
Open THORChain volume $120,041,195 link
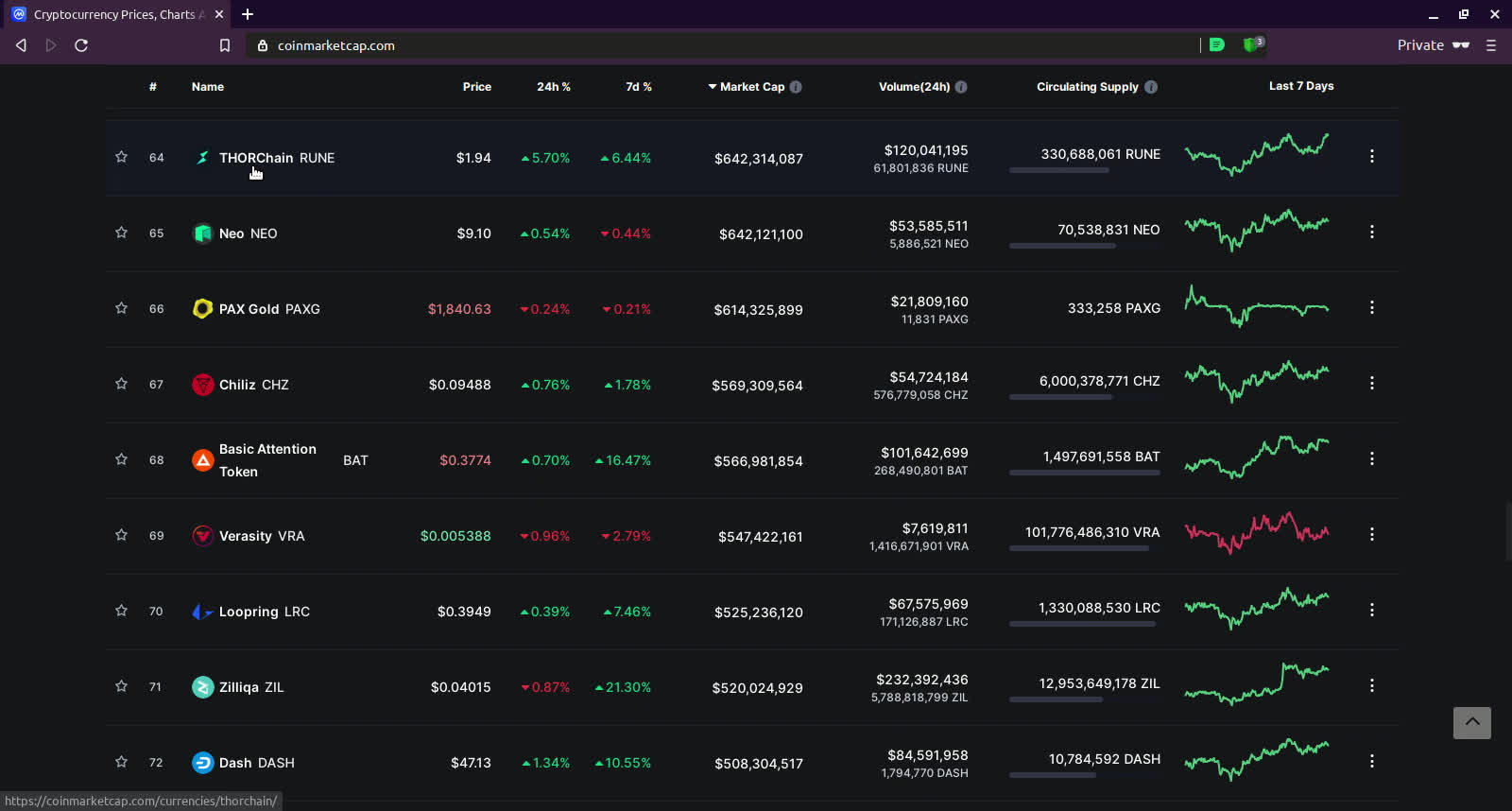[x=926, y=150]
